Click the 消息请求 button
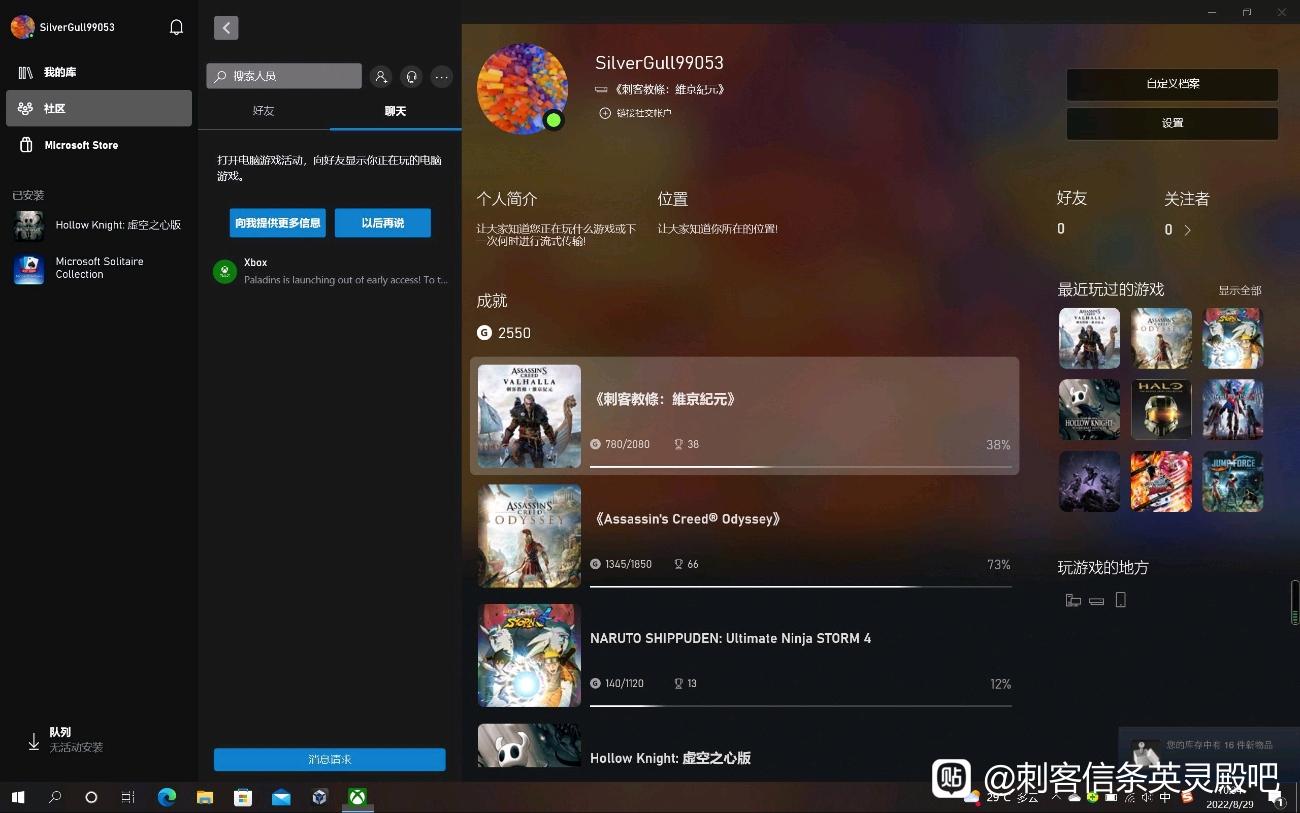This screenshot has height=813, width=1300. coord(330,760)
